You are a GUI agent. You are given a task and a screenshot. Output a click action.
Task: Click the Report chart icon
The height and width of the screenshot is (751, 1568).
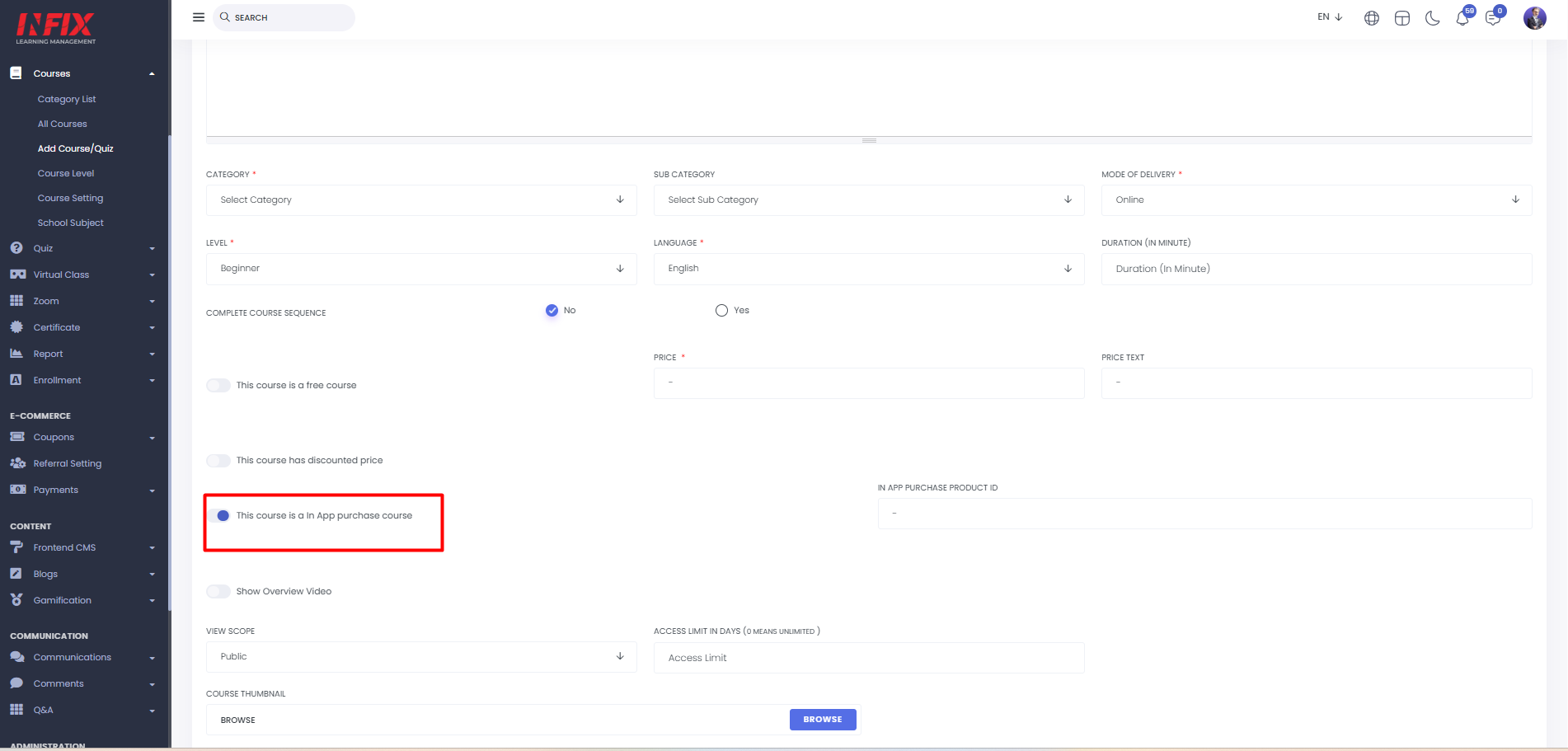click(x=16, y=354)
